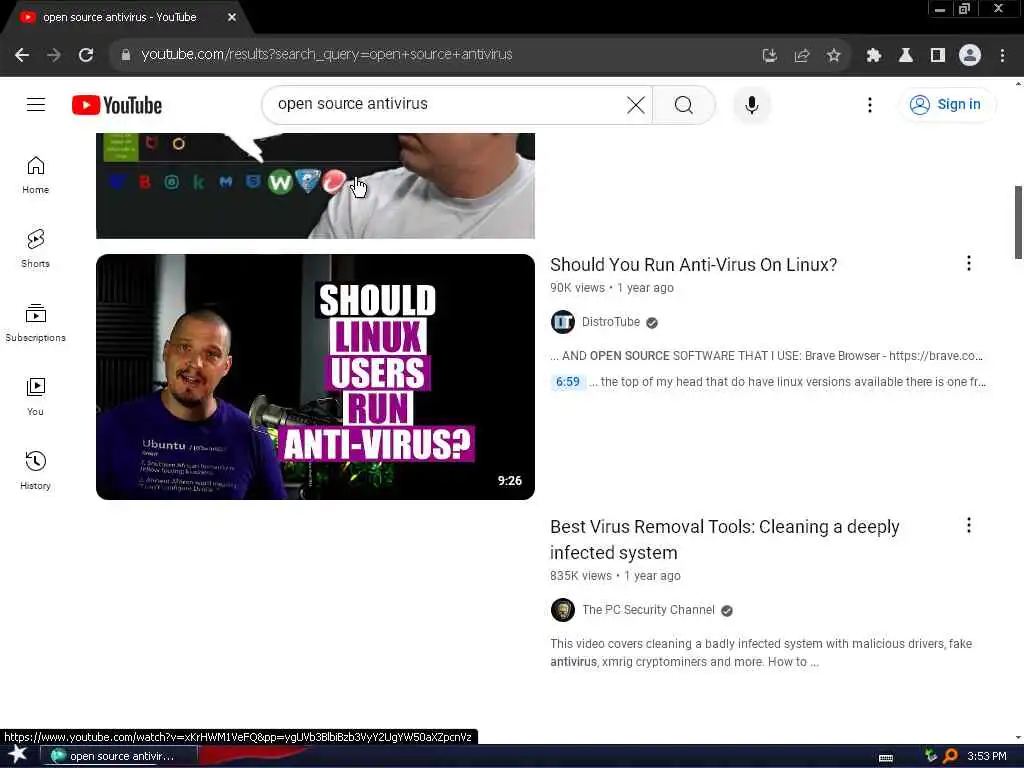
Task: Go to Home in sidebar
Action: (x=35, y=175)
